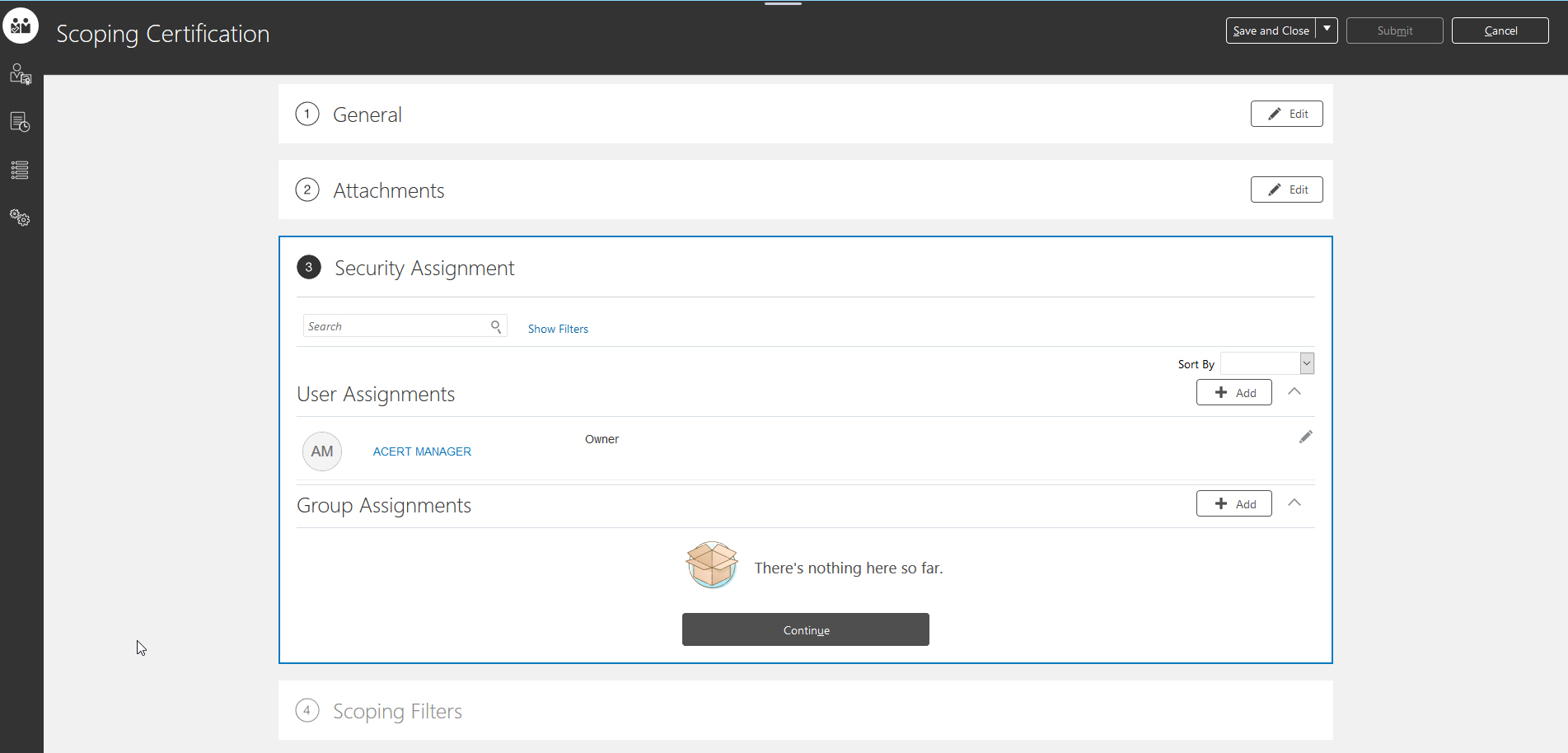The width and height of the screenshot is (1568, 753).
Task: Open ACERT MANAGER user link
Action: point(422,451)
